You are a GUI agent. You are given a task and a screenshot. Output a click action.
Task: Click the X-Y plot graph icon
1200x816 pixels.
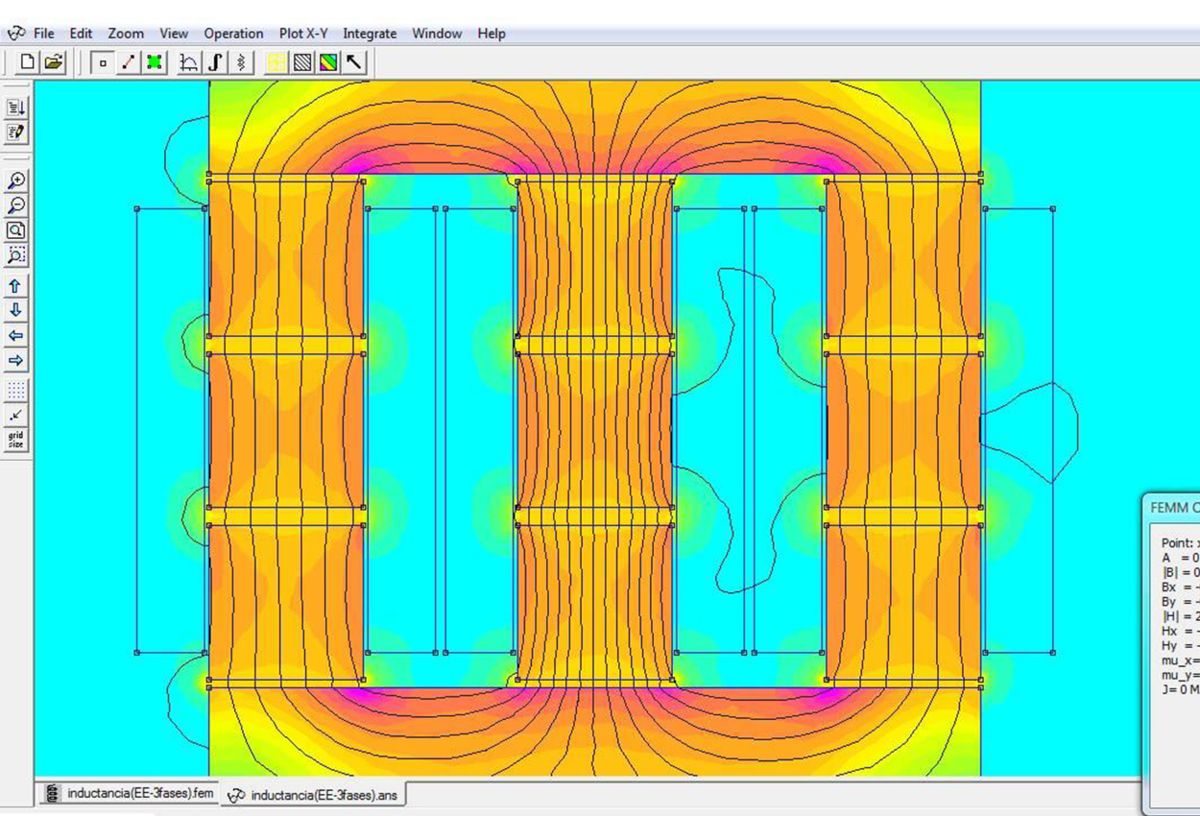point(189,63)
